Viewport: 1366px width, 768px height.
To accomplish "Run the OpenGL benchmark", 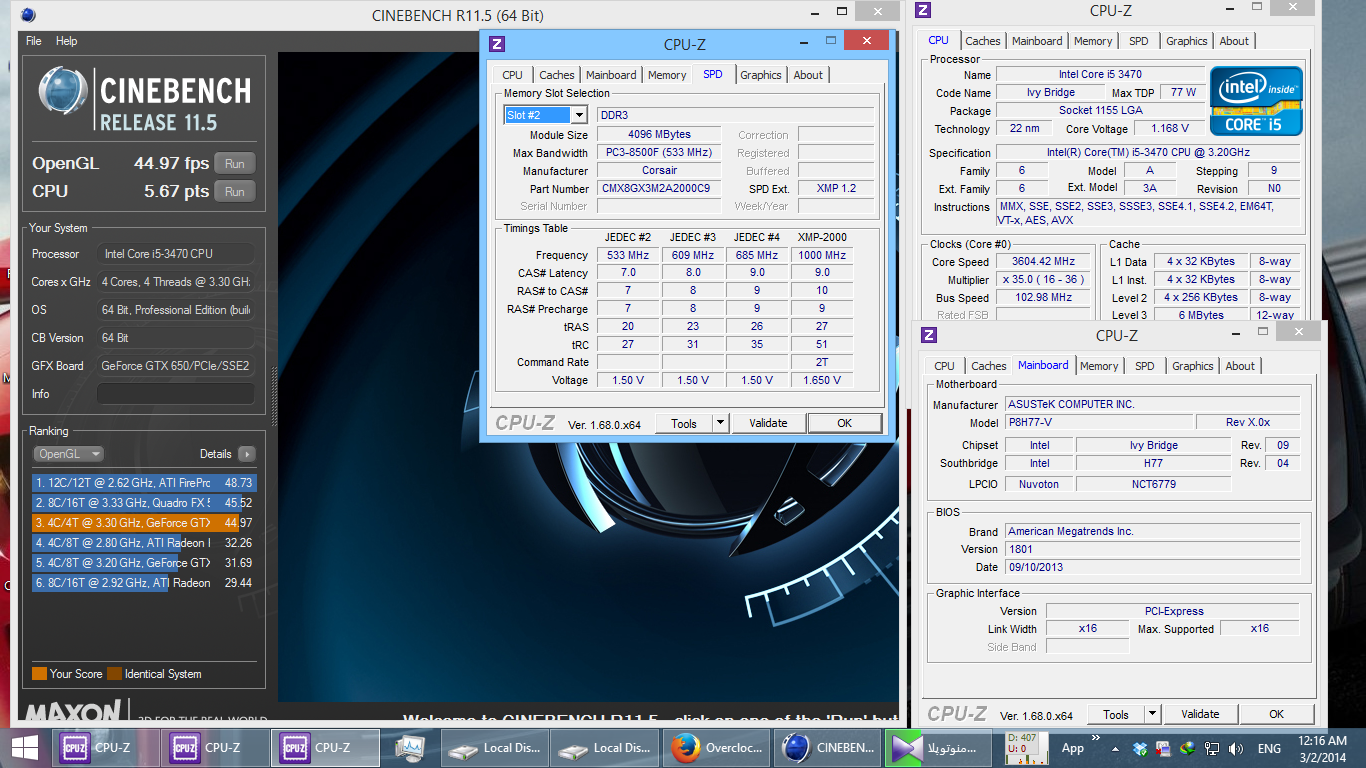I will tap(235, 164).
